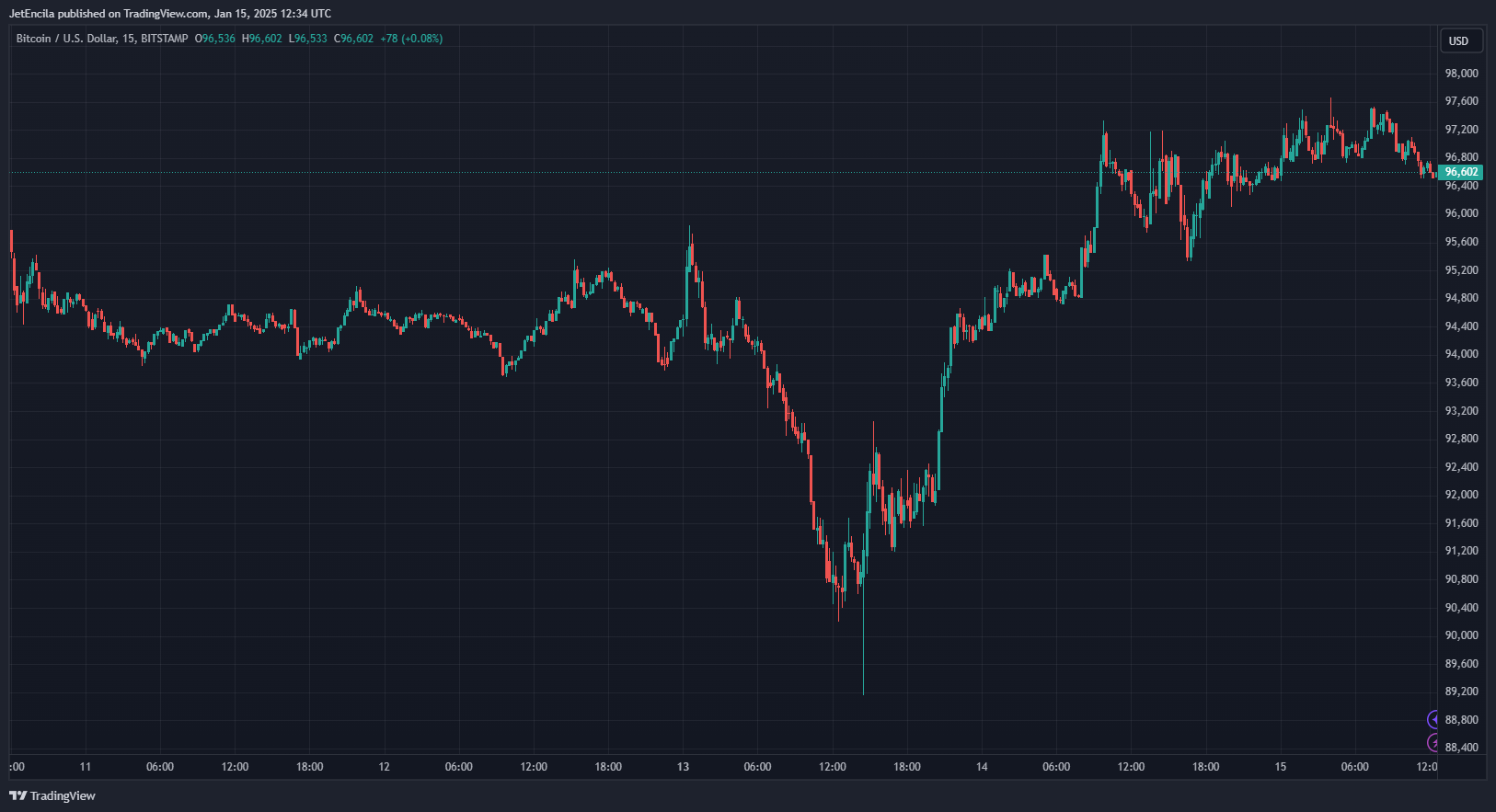The image size is (1496, 812).
Task: Click the 90,000 level on price axis
Action: click(x=1461, y=635)
